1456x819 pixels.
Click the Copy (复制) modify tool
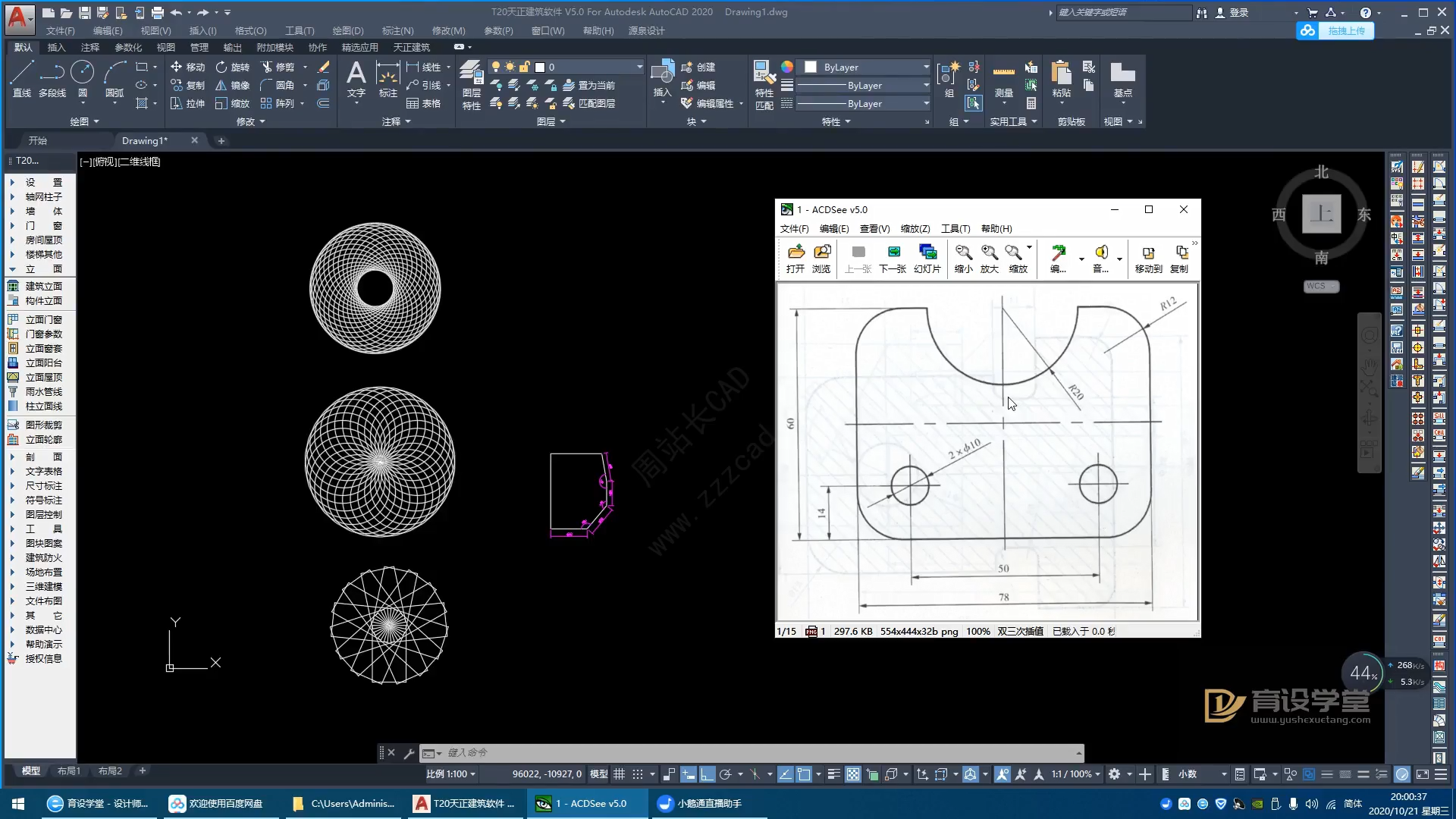point(187,85)
